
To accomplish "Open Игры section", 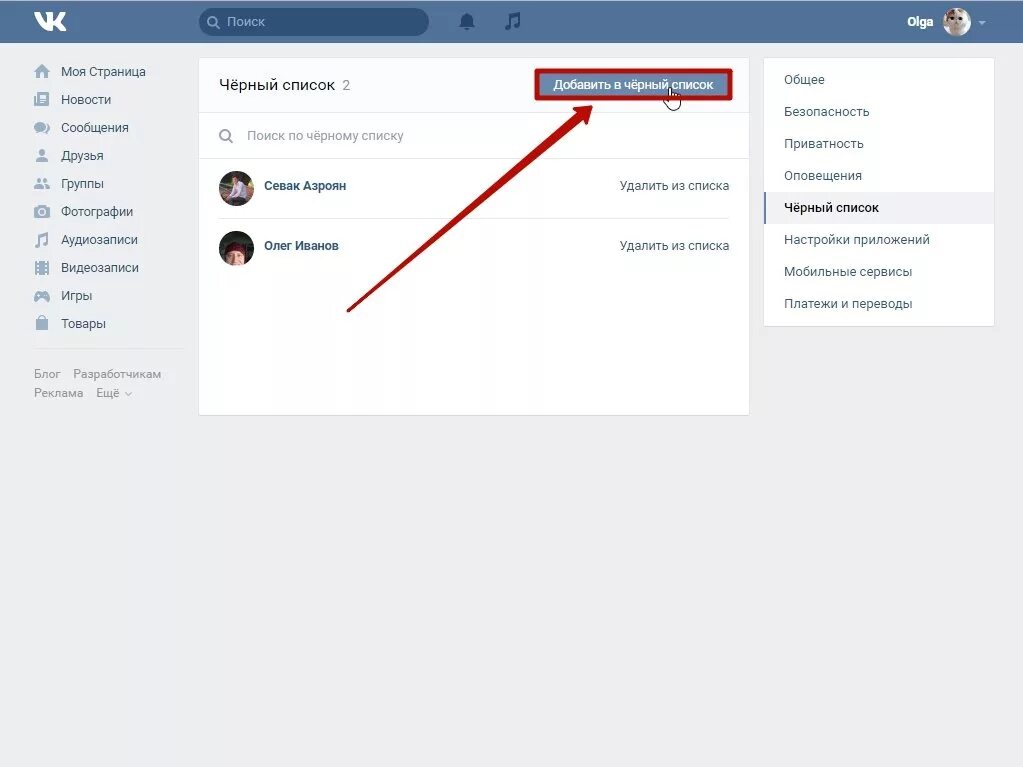I will [76, 295].
